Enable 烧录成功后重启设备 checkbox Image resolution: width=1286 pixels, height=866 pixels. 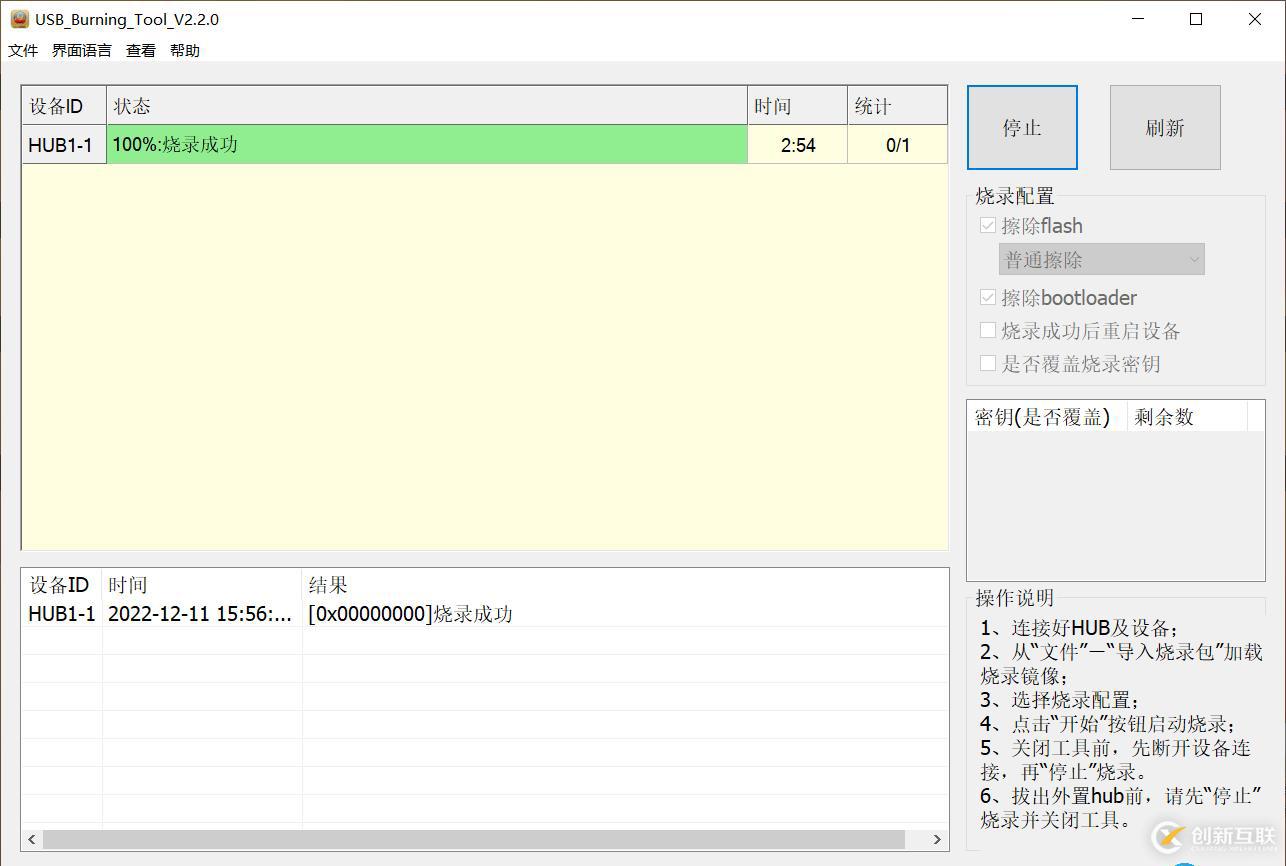point(988,331)
